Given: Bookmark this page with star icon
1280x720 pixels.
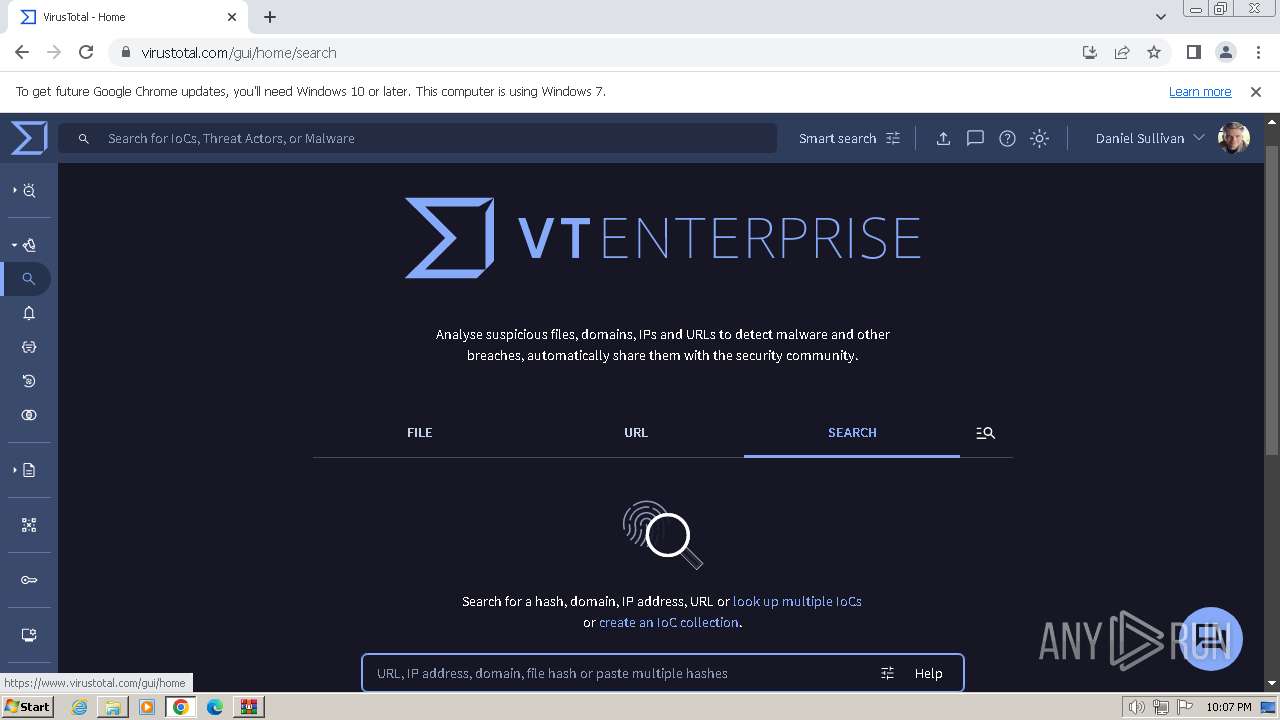Looking at the screenshot, I should (1154, 52).
